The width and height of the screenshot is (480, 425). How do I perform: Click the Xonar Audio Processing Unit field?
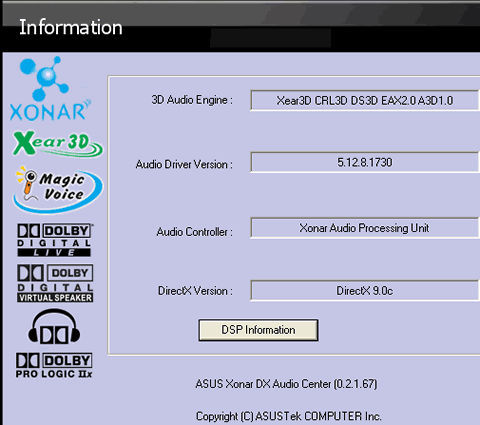(x=365, y=228)
